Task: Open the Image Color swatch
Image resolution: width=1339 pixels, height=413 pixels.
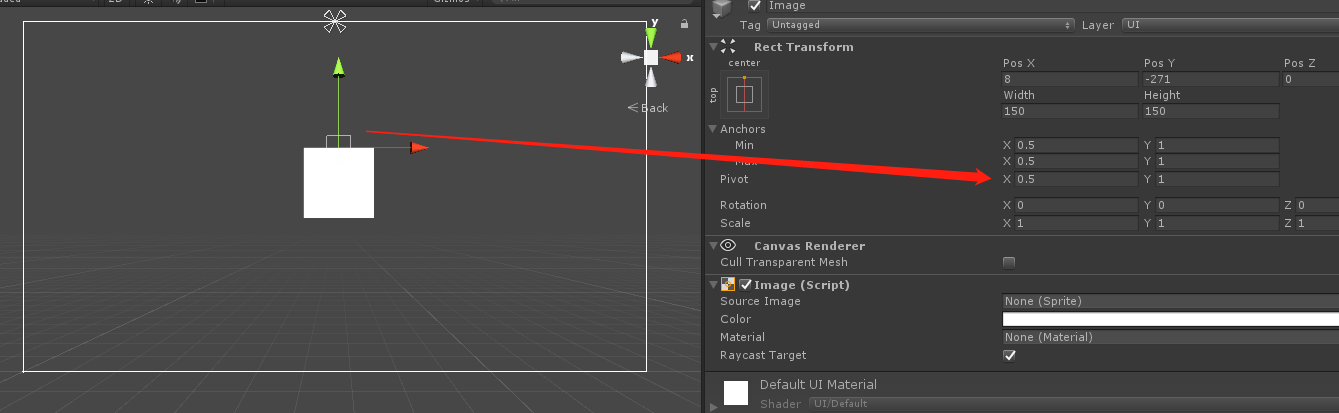Action: (x=1171, y=319)
